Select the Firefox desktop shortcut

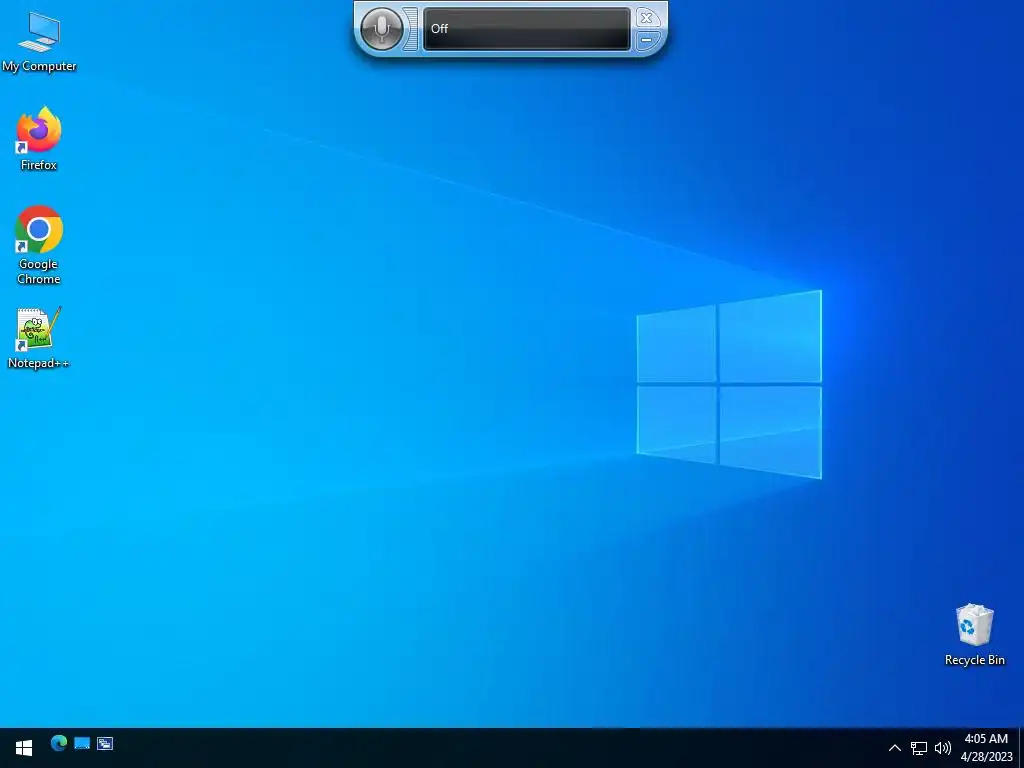click(39, 139)
